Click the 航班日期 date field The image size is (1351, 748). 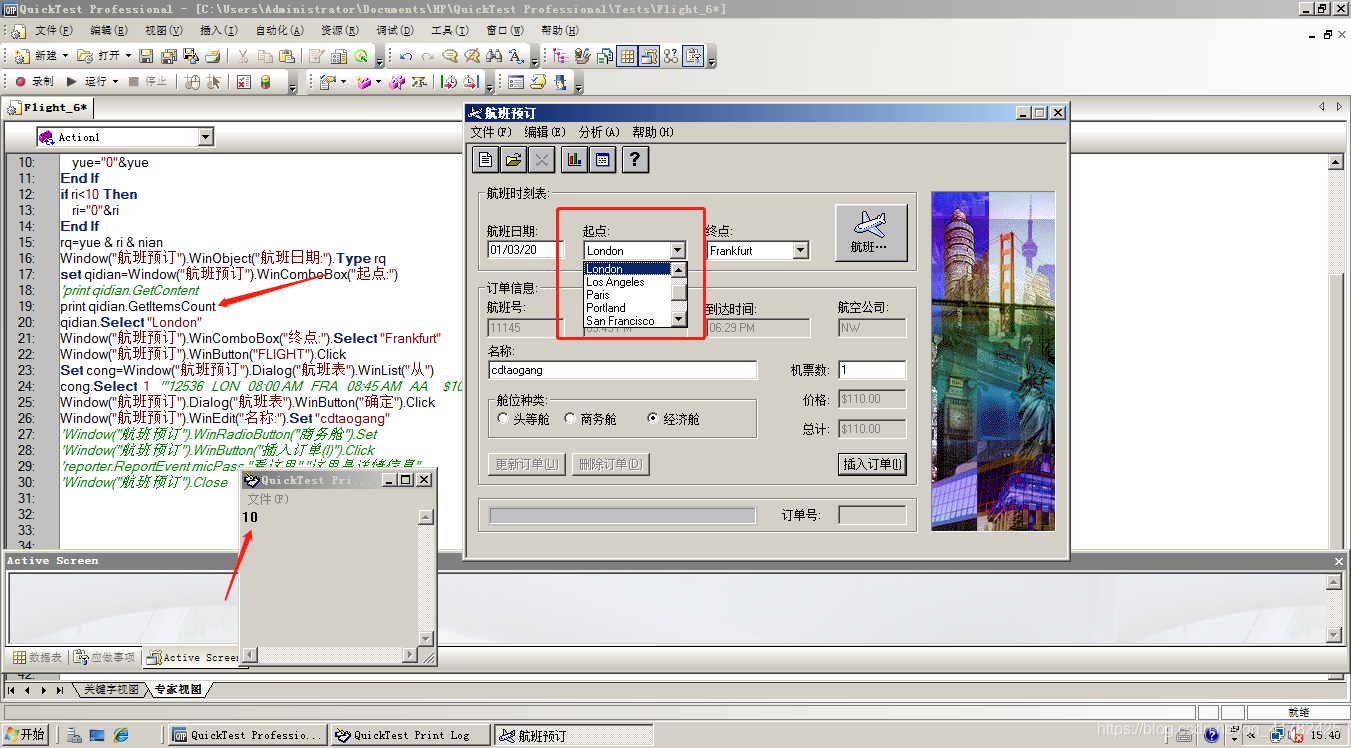tap(526, 251)
